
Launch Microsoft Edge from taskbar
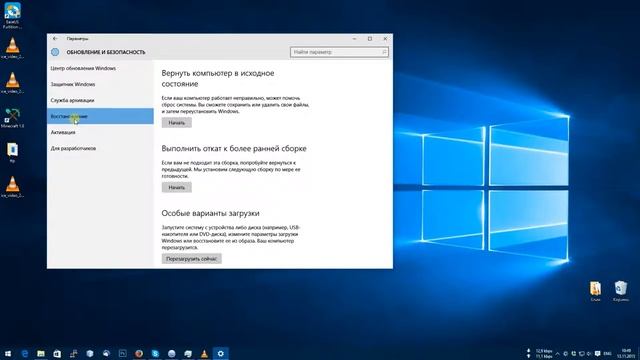coord(24,353)
